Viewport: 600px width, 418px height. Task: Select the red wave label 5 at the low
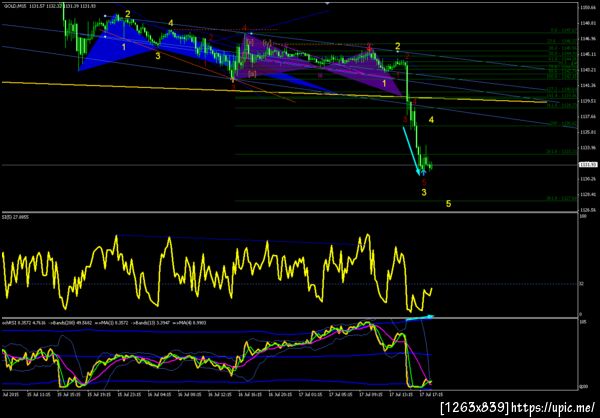[x=424, y=182]
